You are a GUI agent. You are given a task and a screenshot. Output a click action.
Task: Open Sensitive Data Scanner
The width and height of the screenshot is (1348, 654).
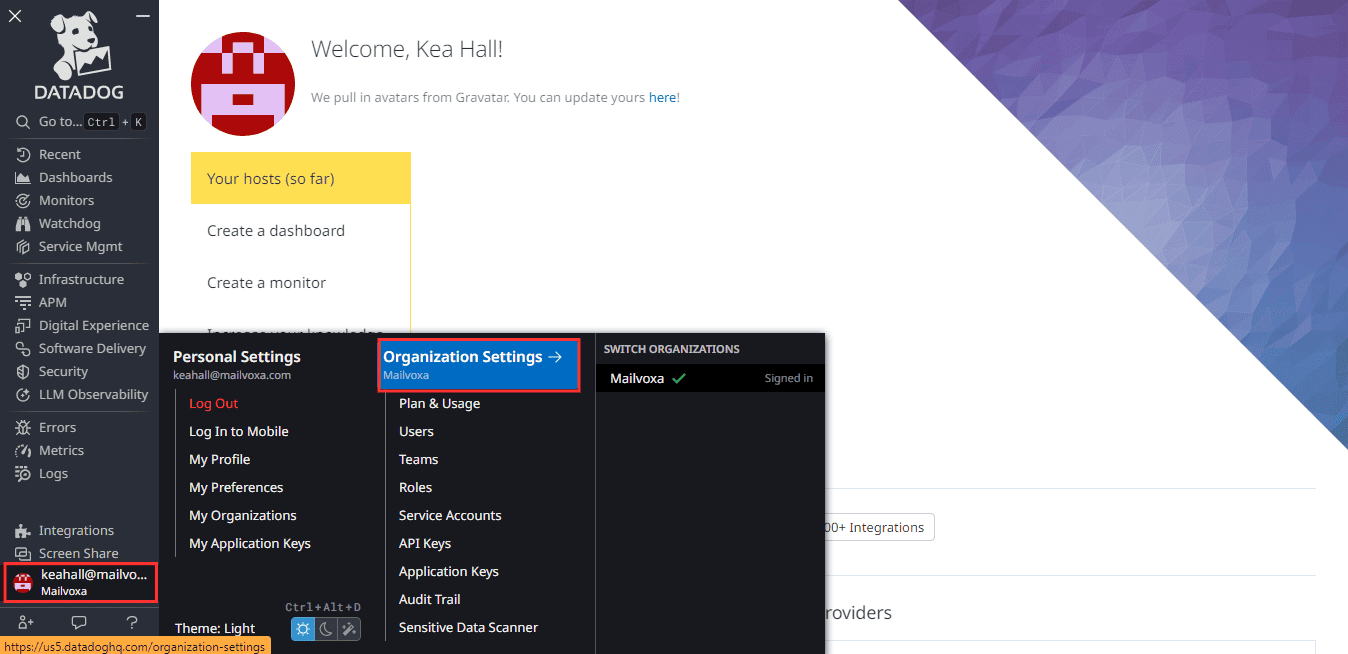(469, 628)
